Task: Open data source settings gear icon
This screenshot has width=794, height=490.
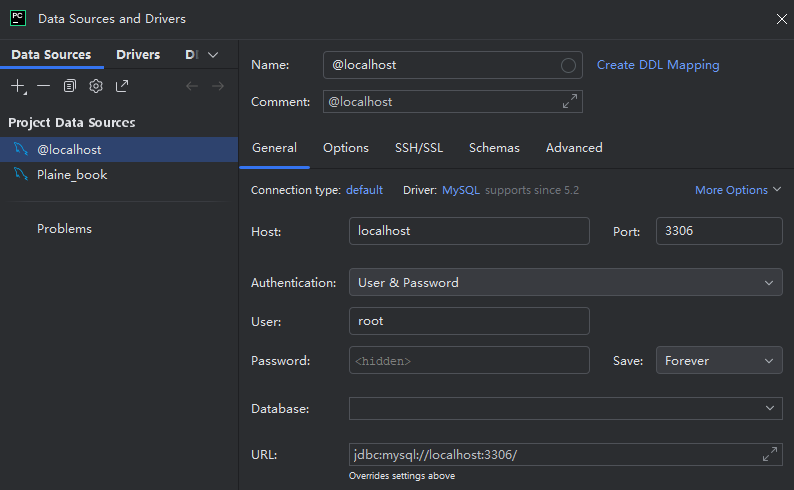Action: 96,86
